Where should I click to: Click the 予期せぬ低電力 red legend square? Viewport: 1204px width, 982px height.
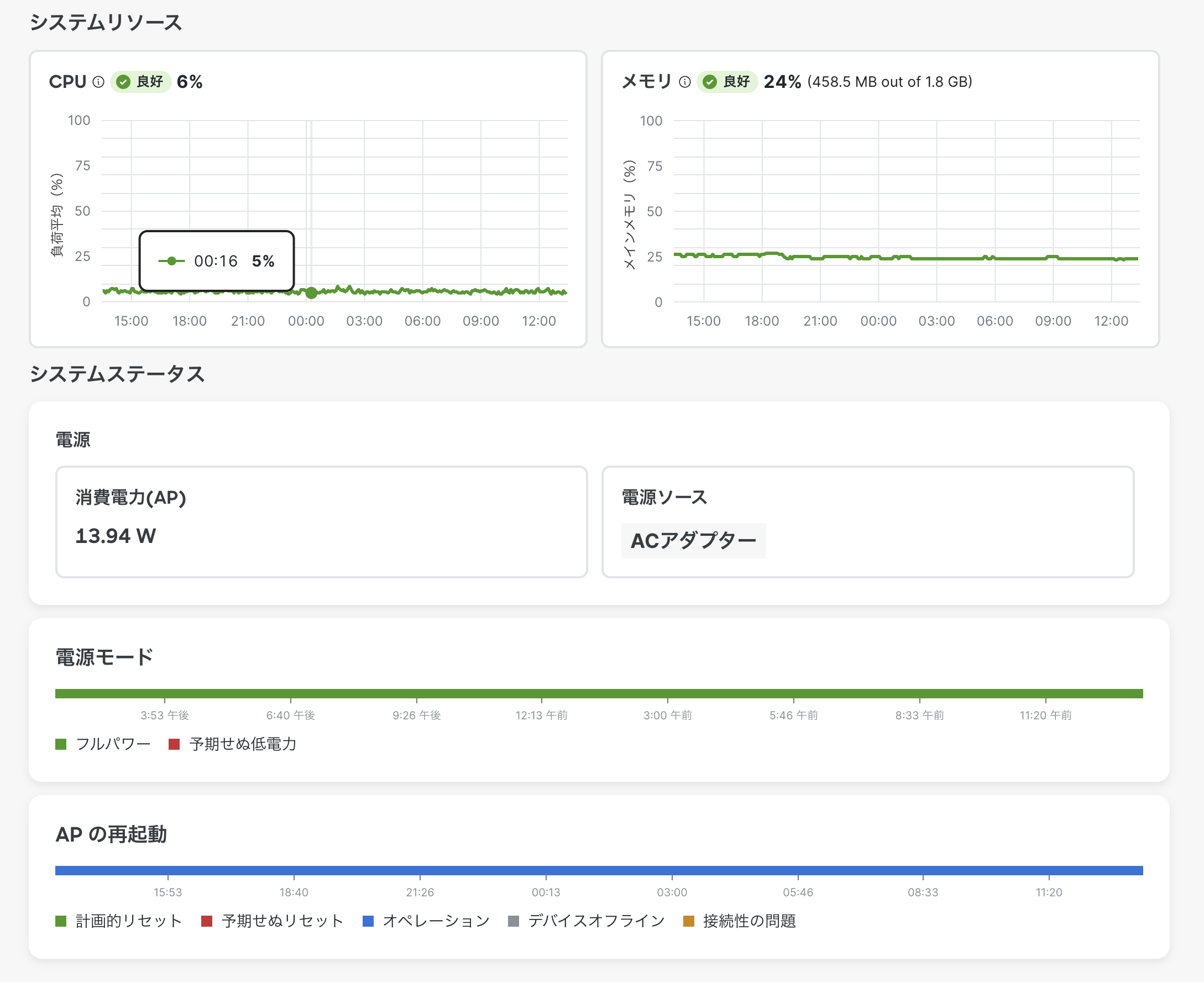[x=174, y=744]
